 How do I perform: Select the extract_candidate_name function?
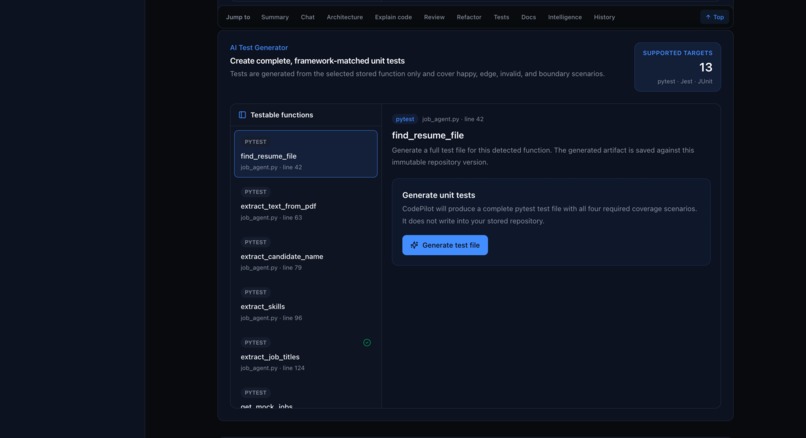pos(305,254)
